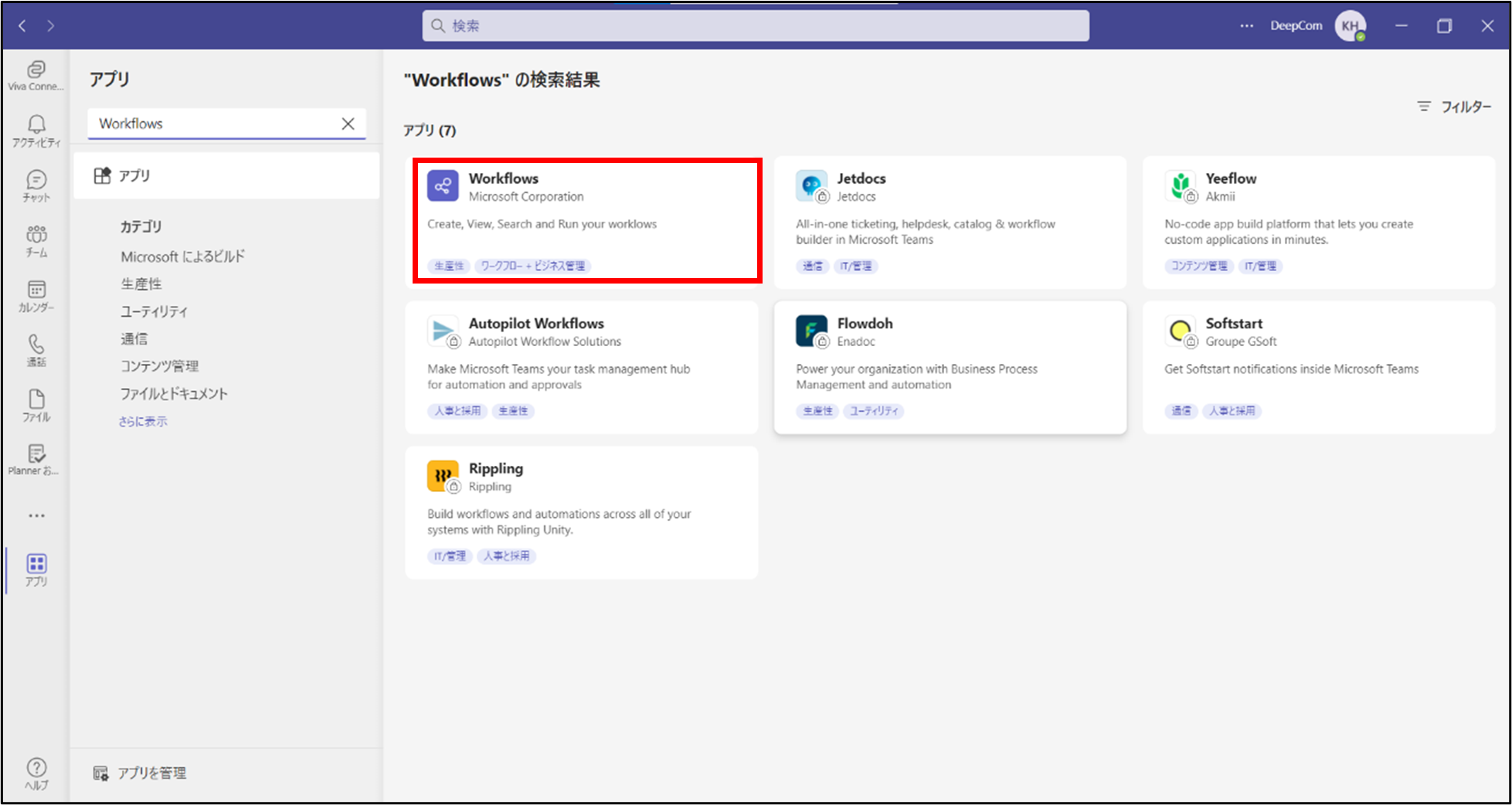Click 人事と採用 tag on Softstart card
Viewport: 1512px width, 805px height.
pyautogui.click(x=1232, y=411)
